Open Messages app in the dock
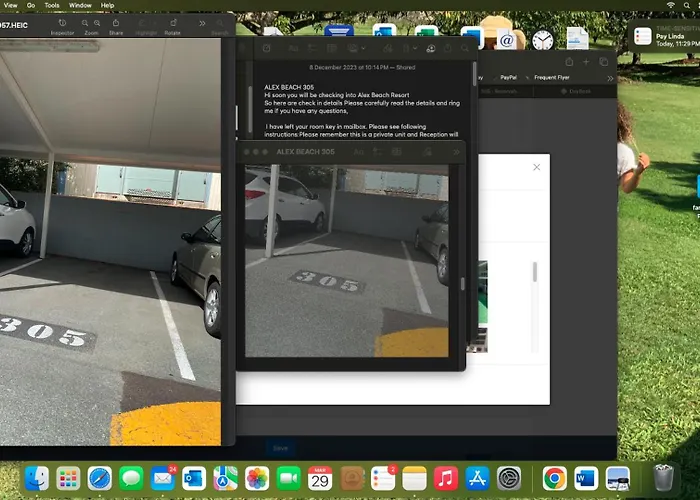Screen dimensions: 700x500 pyautogui.click(x=131, y=478)
